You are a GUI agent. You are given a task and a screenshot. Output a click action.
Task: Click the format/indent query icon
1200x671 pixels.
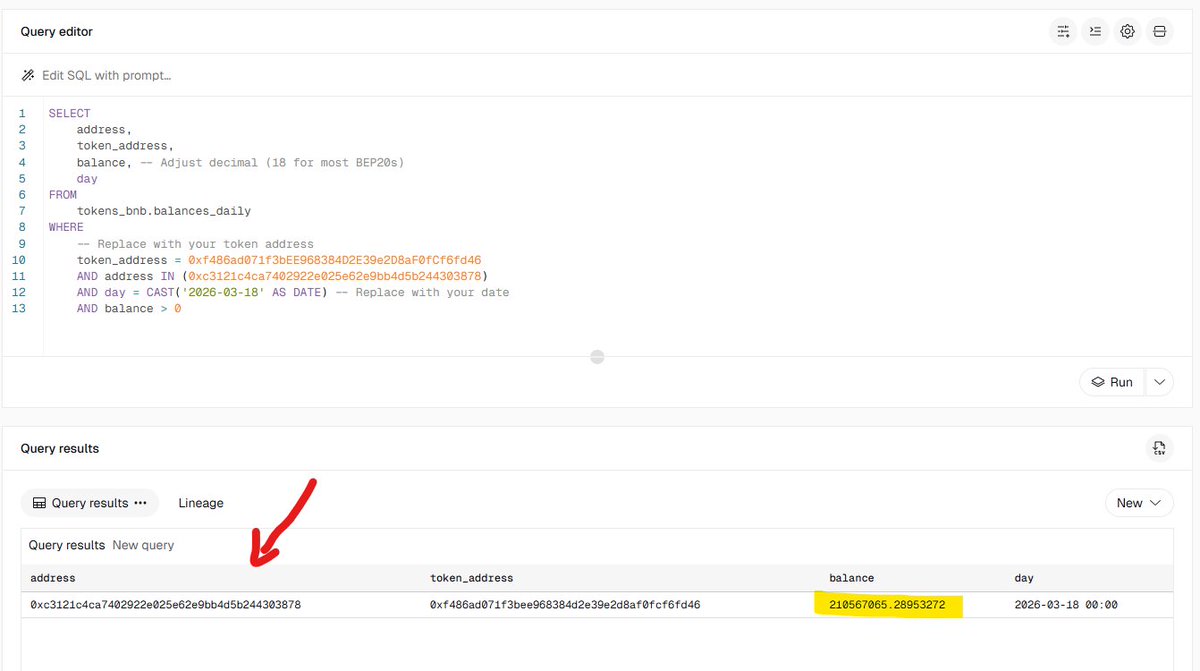click(1095, 32)
